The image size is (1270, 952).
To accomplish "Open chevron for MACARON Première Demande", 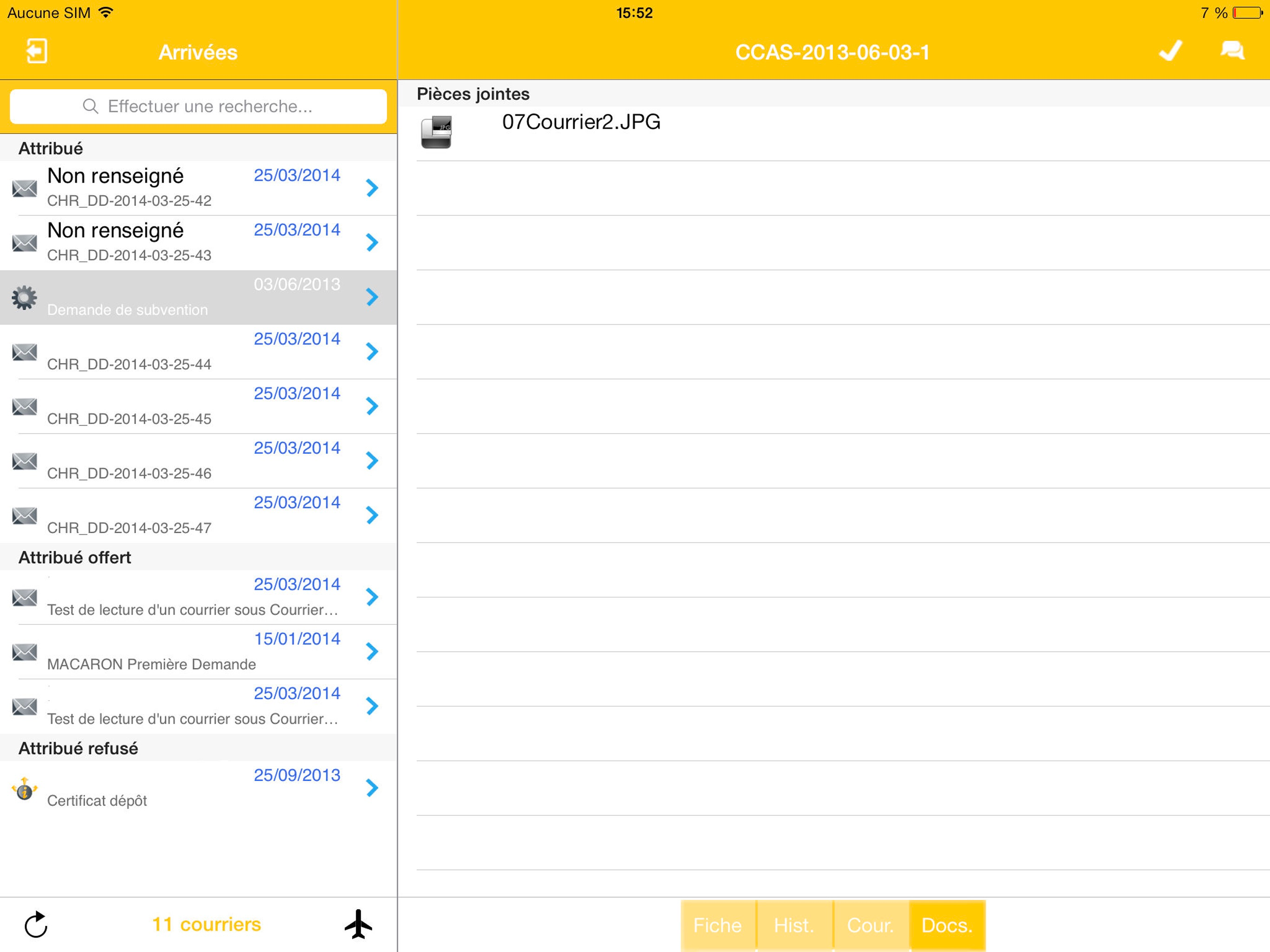I will coord(372,652).
